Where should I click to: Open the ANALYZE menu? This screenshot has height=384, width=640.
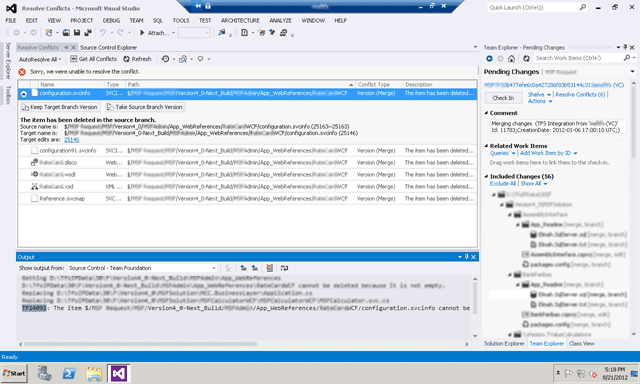coord(280,20)
